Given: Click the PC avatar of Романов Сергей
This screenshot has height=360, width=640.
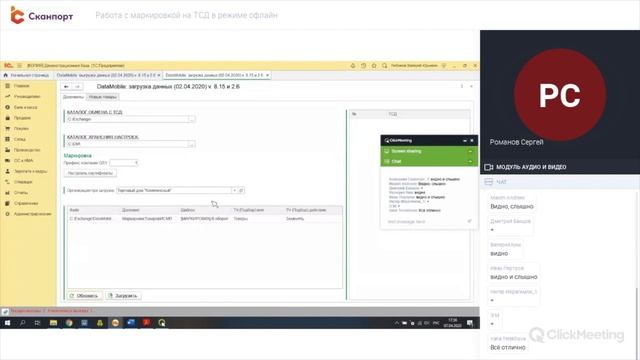Looking at the screenshot, I should click(x=560, y=95).
